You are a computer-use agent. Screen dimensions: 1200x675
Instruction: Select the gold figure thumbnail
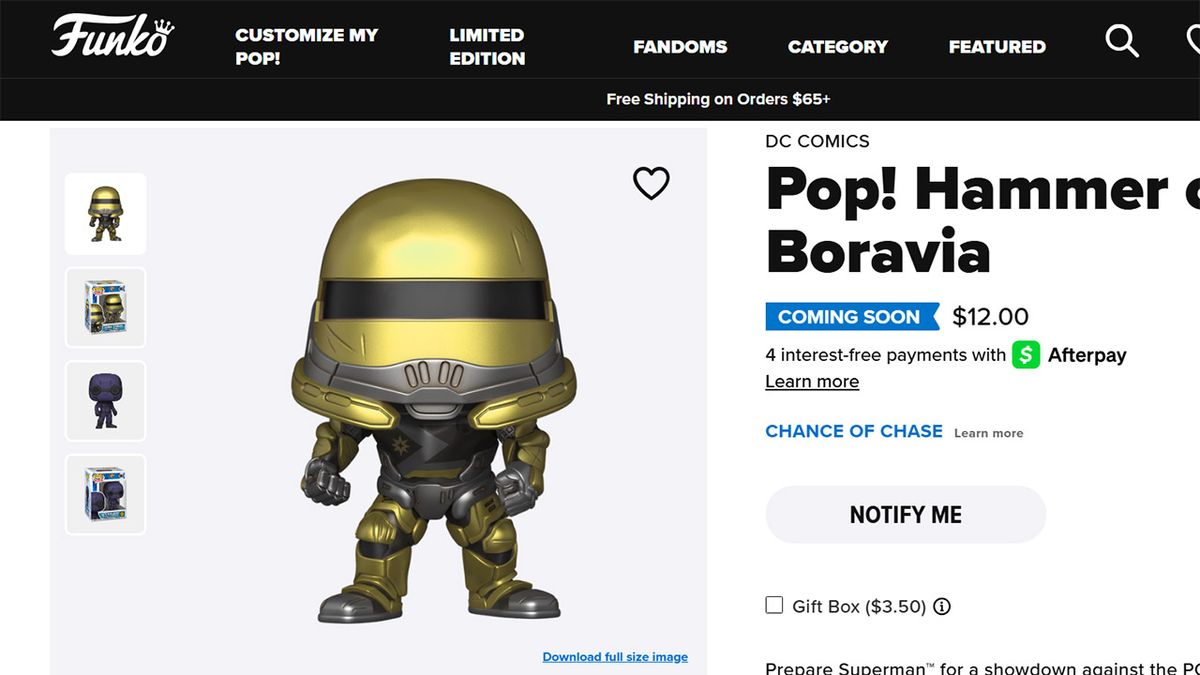point(106,214)
